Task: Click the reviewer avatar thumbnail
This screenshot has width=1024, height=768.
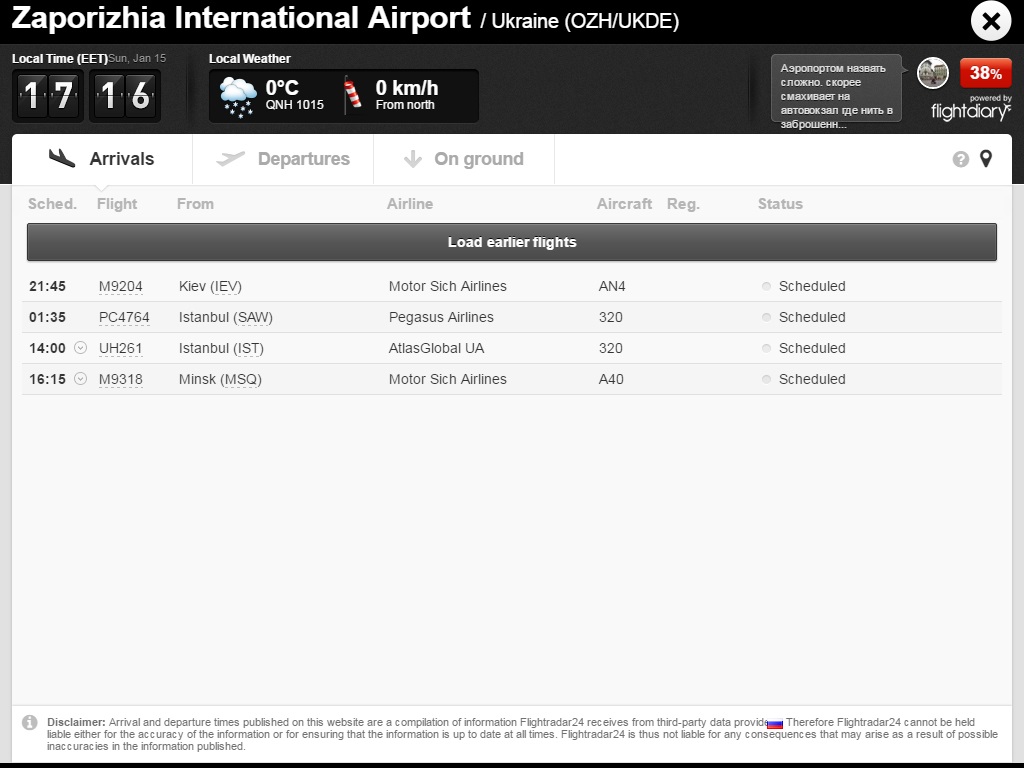Action: (x=933, y=73)
